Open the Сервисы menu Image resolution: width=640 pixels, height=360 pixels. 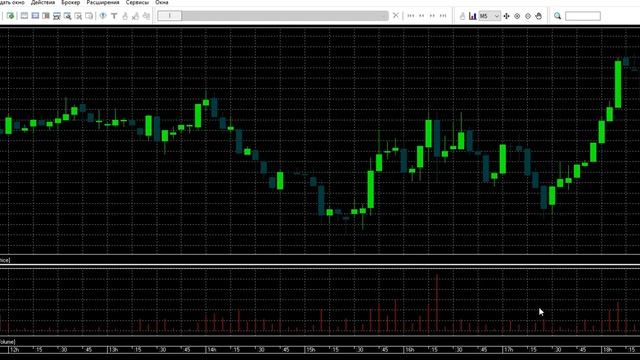click(137, 2)
